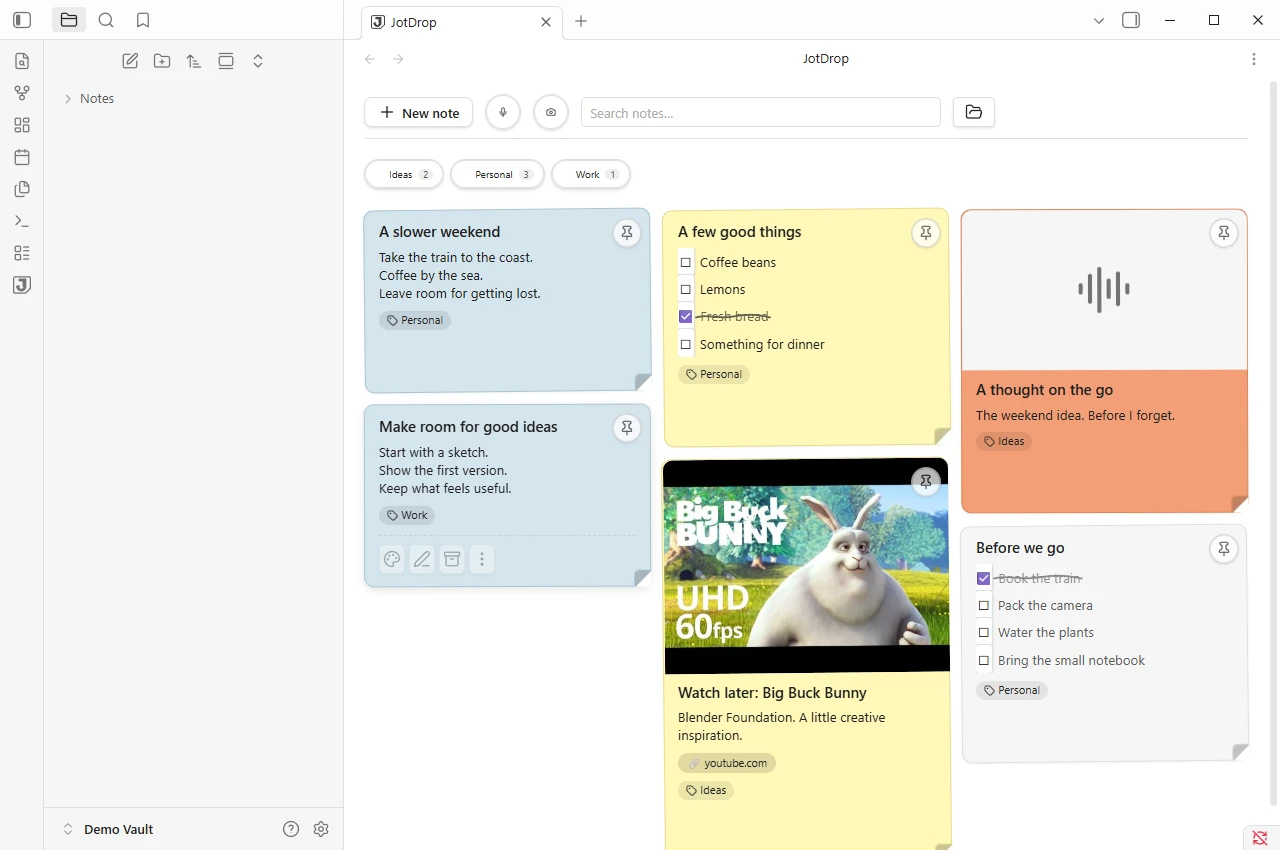The image size is (1280, 850).
Task: Click the Ideas tag on 'A thought on the go'
Action: point(1004,441)
